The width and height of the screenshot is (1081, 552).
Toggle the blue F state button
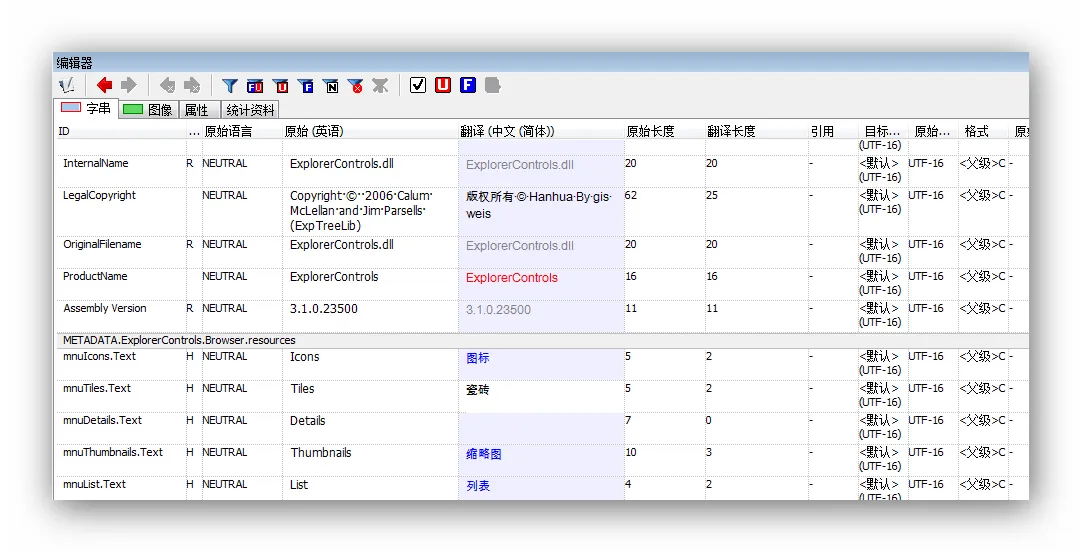coord(468,85)
